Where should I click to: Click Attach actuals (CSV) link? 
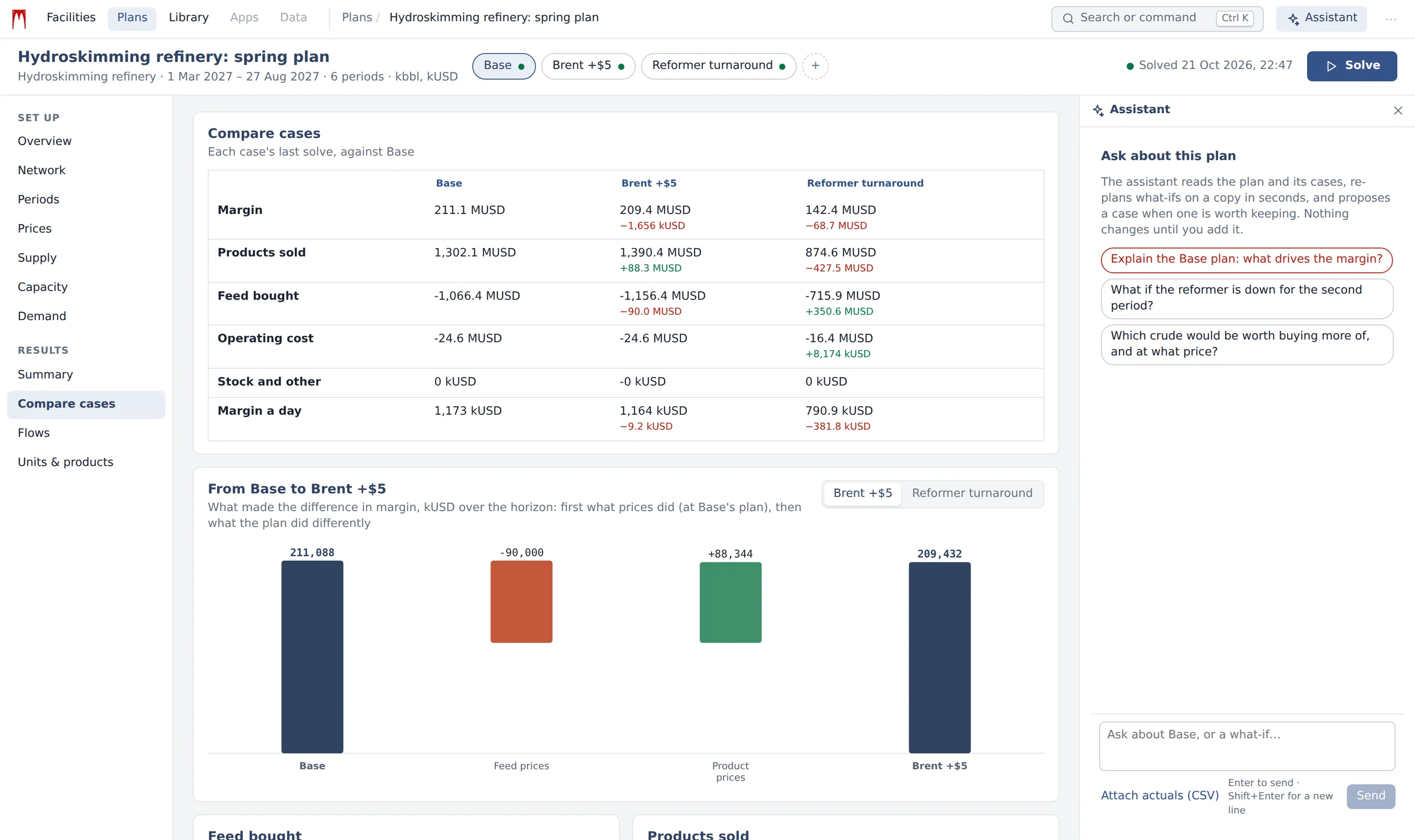pyautogui.click(x=1160, y=796)
